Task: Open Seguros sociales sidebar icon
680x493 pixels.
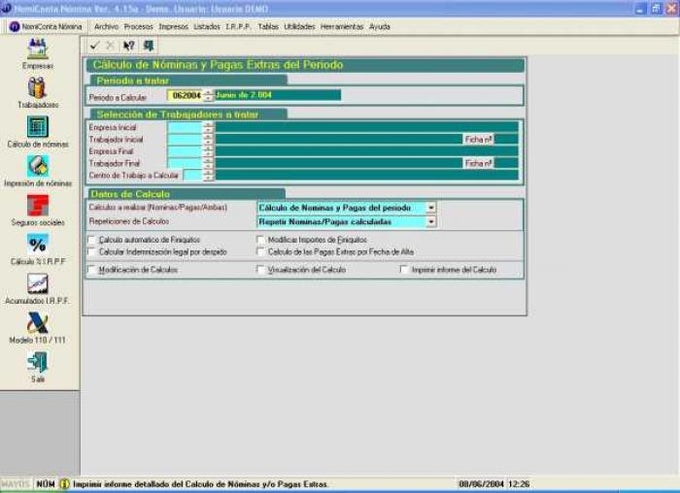Action: coord(38,205)
